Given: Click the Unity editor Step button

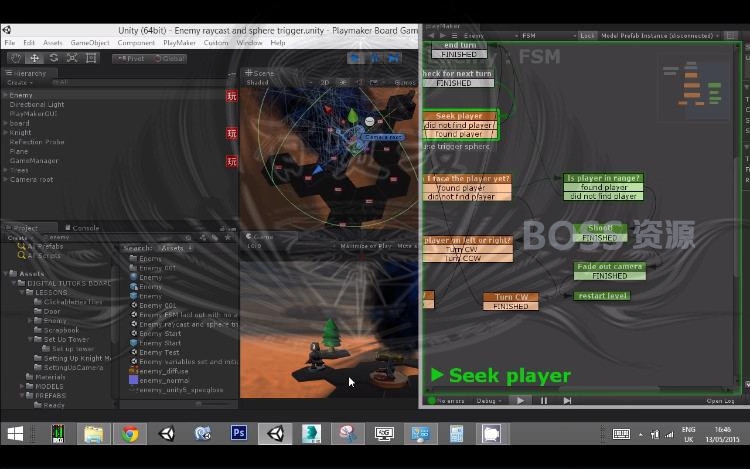Looking at the screenshot, I should (x=393, y=58).
